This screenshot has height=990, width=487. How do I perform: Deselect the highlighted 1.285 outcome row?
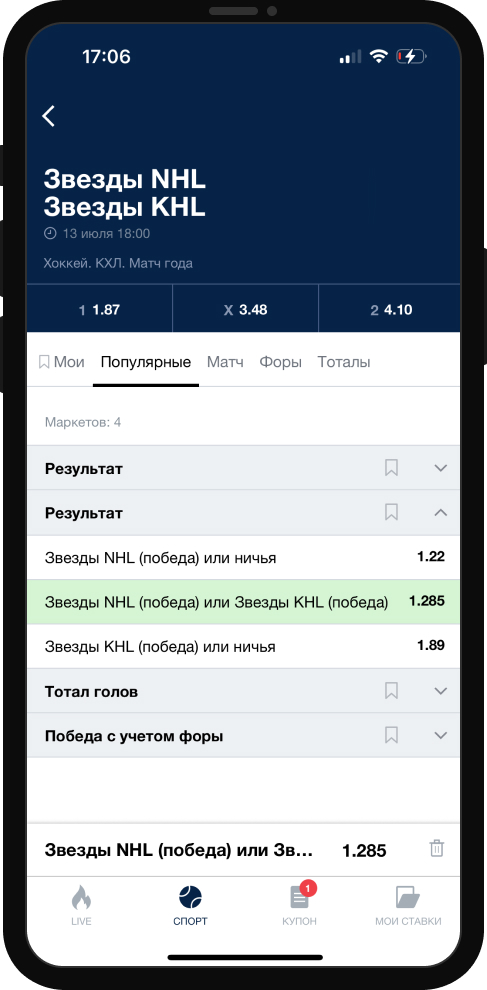pos(243,602)
